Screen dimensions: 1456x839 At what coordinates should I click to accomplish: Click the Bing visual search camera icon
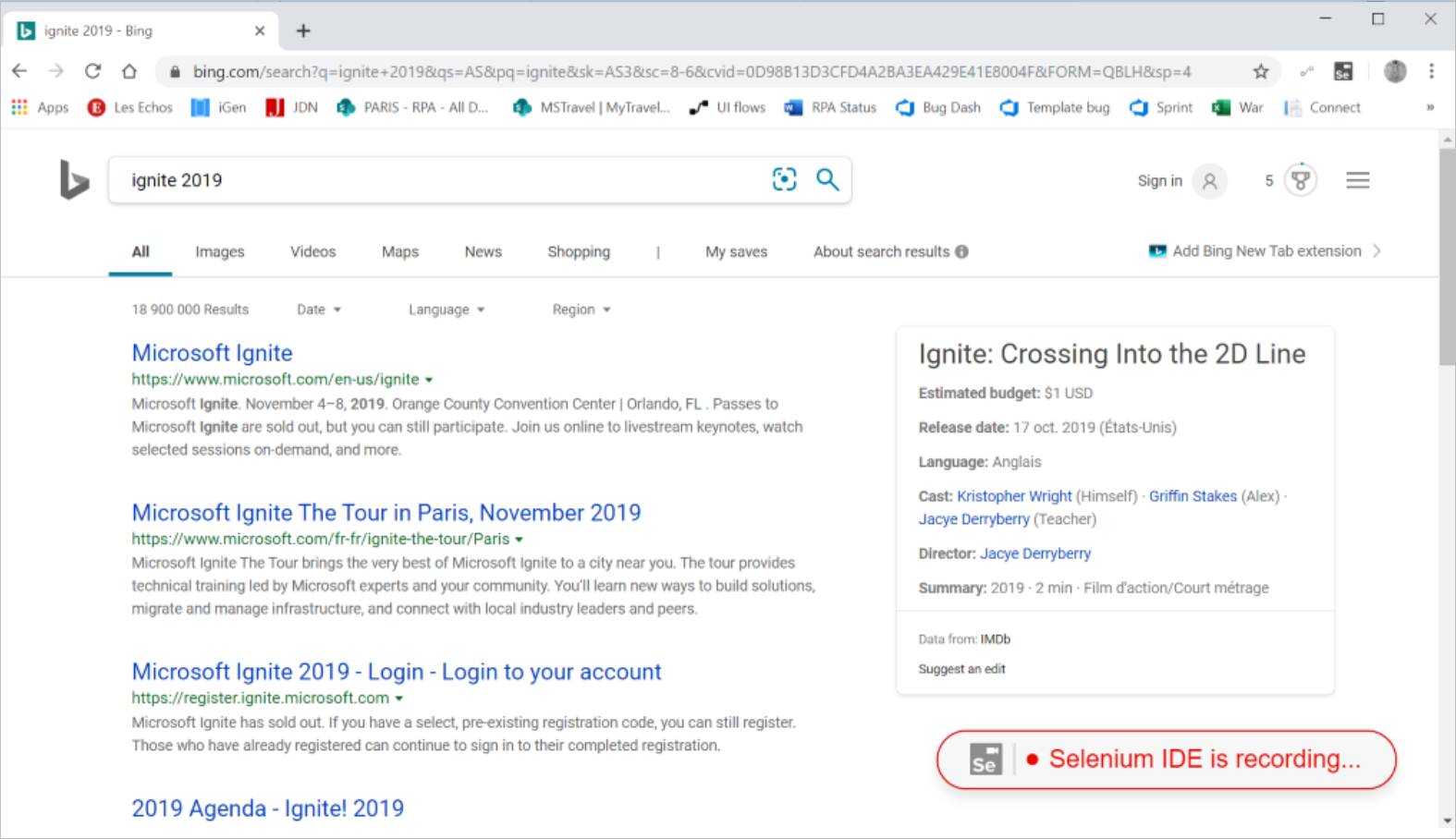click(x=784, y=179)
